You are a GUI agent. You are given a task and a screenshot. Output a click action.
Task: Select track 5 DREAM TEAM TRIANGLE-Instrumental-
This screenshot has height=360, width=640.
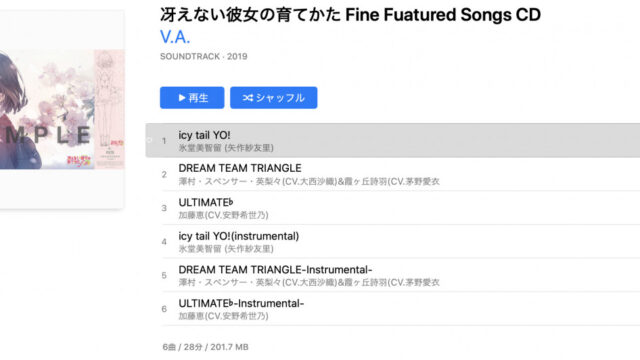pyautogui.click(x=401, y=276)
